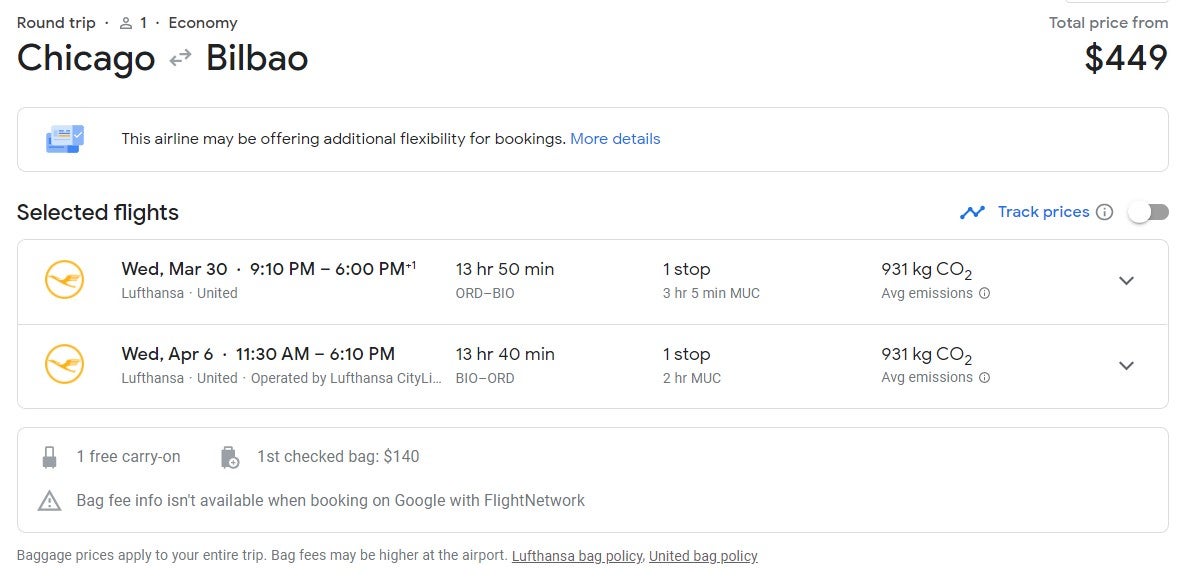Viewport: 1189px width, 586px height.
Task: Click the price tracking graph icon
Action: [972, 212]
